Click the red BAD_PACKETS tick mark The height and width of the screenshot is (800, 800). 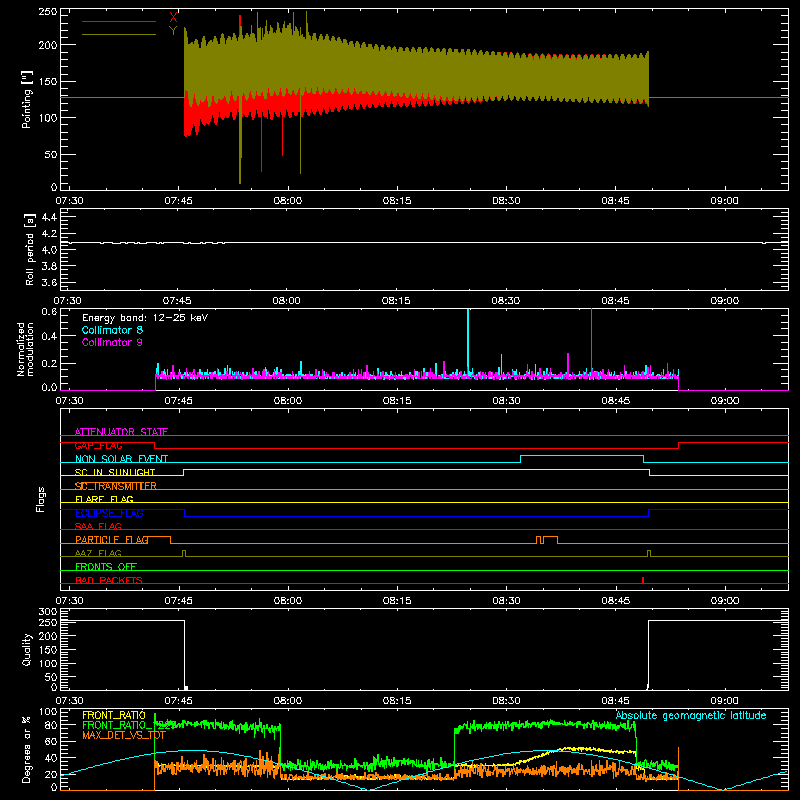643,580
